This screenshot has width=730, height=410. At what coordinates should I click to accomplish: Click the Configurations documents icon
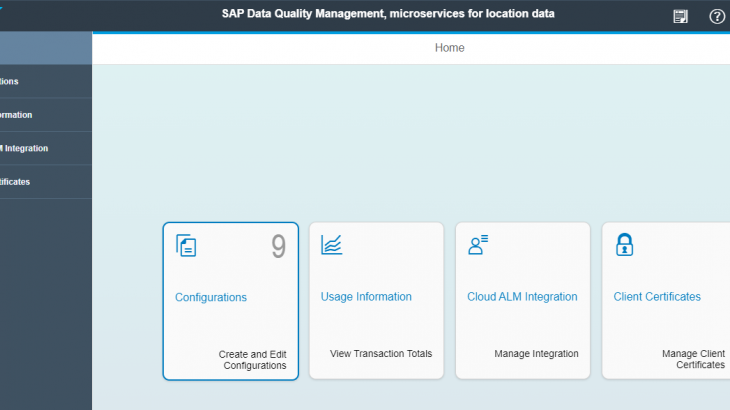tap(186, 245)
